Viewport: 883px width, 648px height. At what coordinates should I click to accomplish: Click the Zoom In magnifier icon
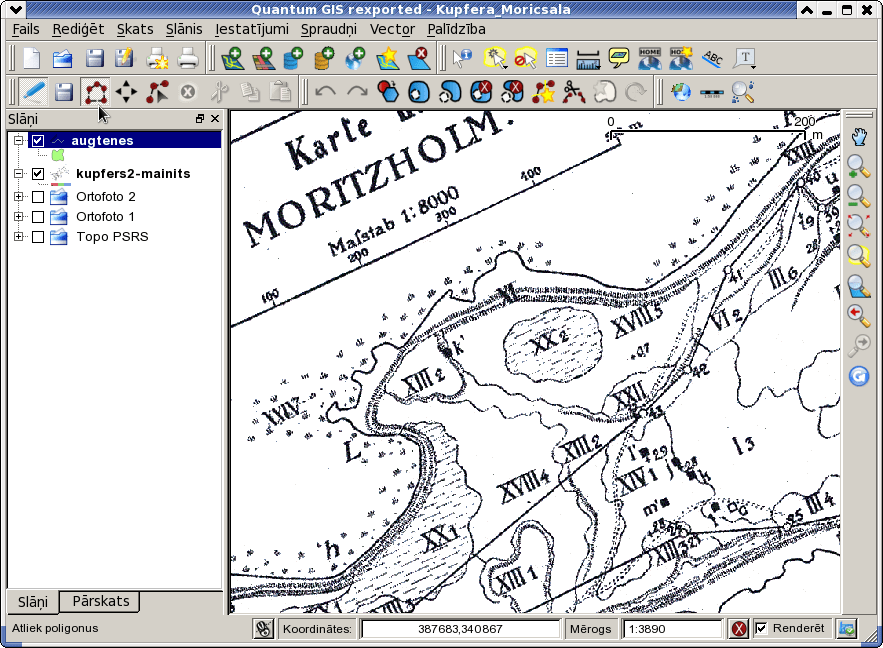858,167
